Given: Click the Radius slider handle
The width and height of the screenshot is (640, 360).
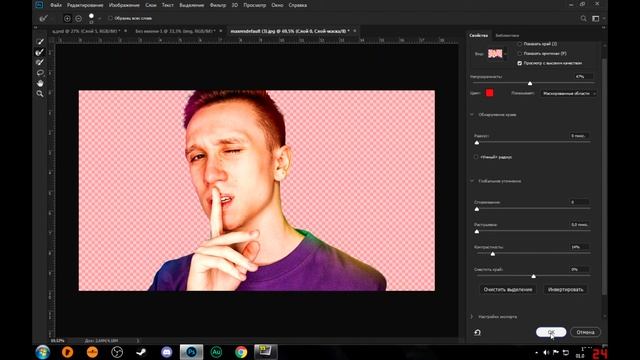Looking at the screenshot, I should coord(477,142).
